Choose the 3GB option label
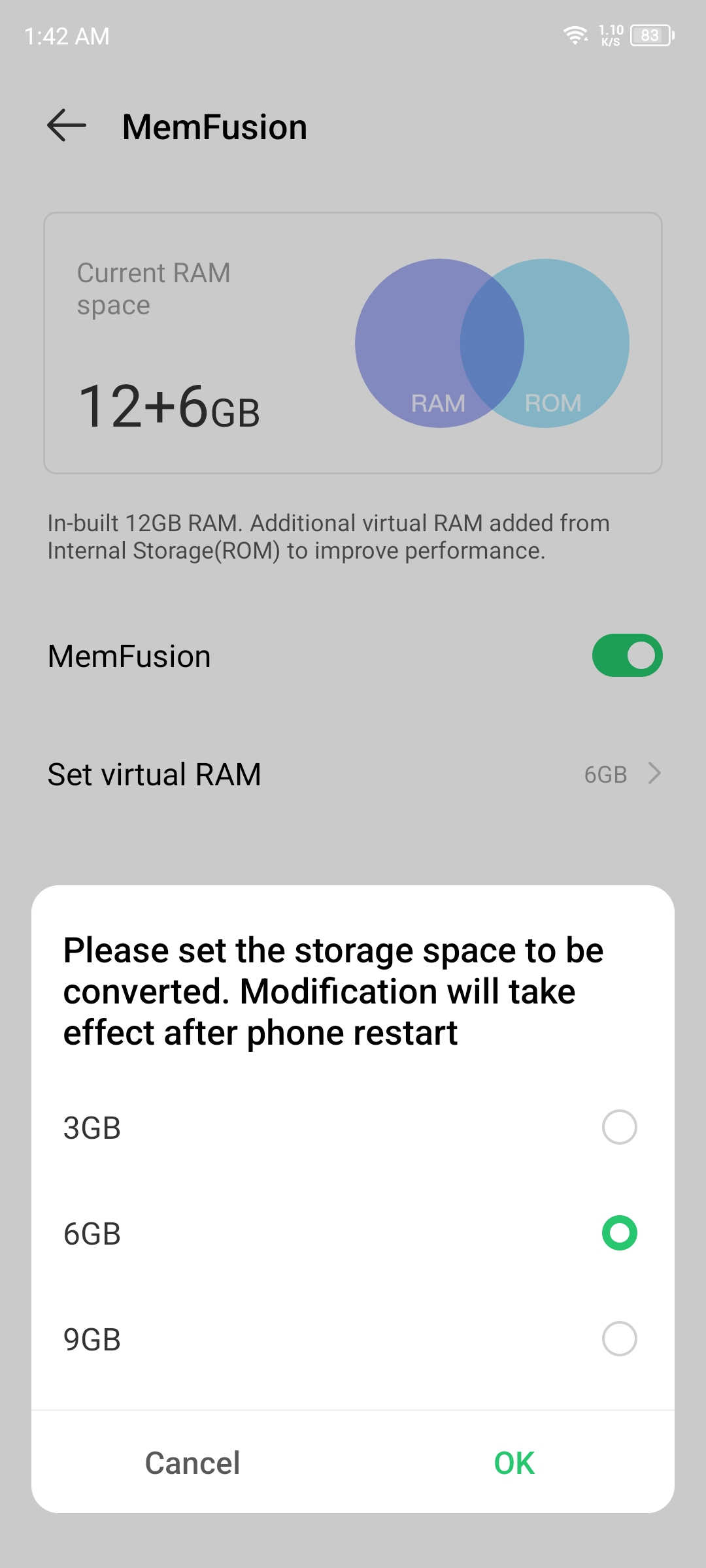The image size is (706, 1568). [x=92, y=1128]
